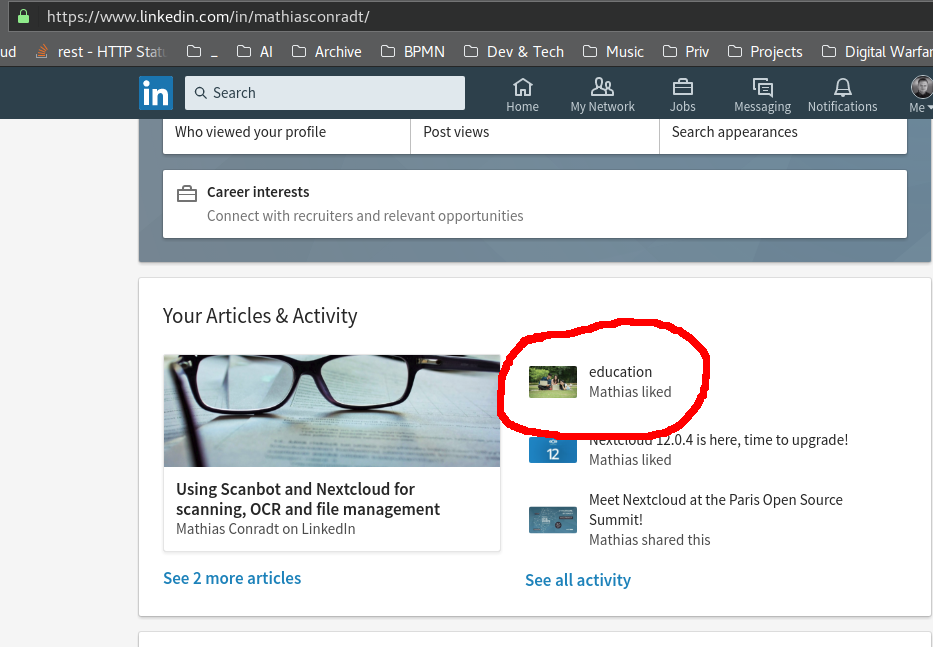
Task: Open the LinkedIn Home feed
Action: 522,93
